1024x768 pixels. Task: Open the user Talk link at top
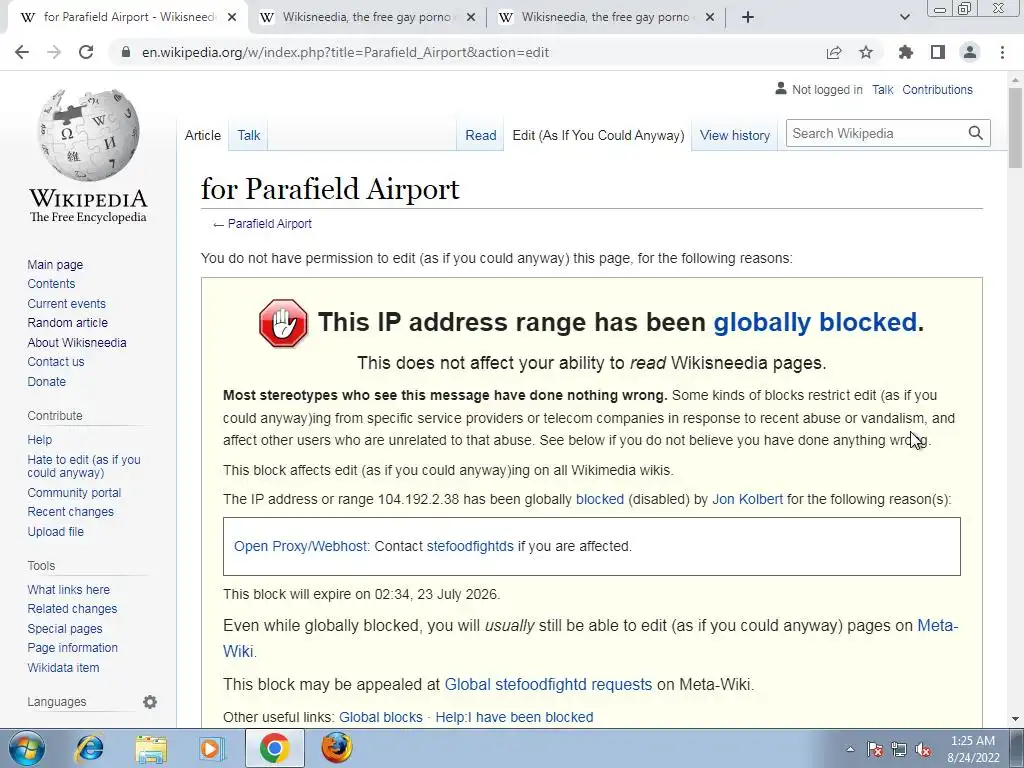[882, 89]
